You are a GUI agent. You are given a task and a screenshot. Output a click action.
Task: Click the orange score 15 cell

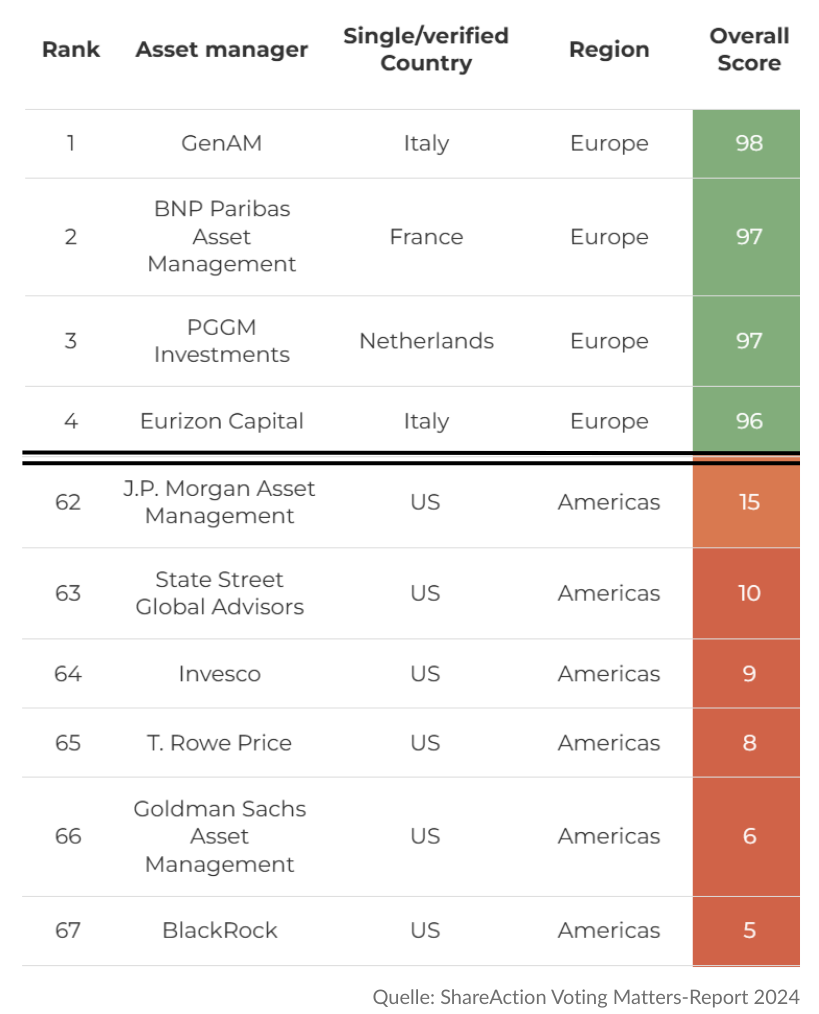749,502
